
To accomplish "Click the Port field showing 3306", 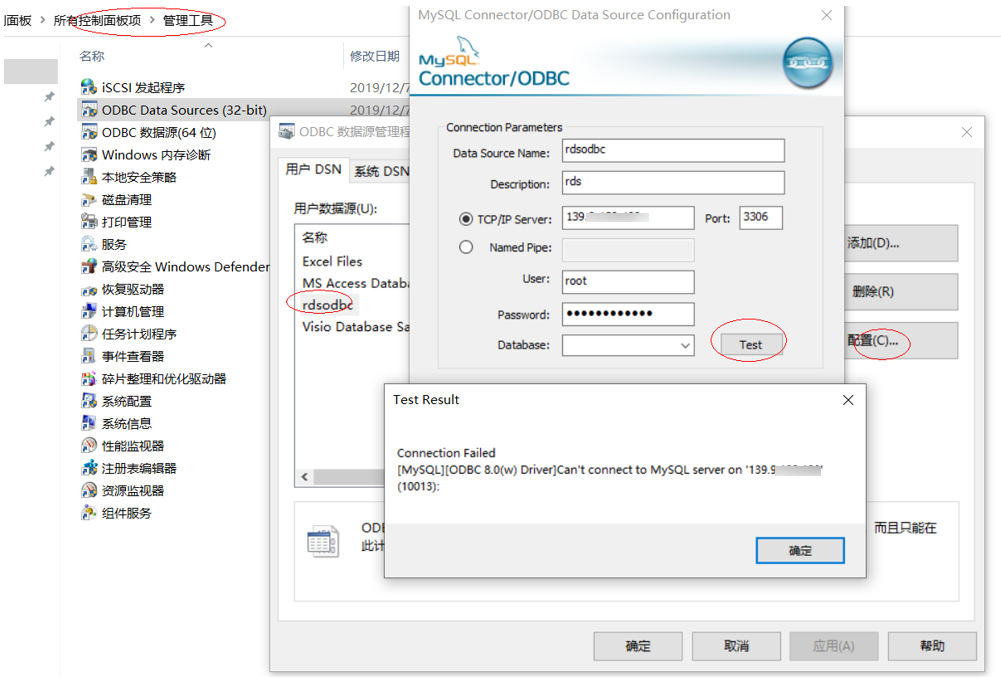I will [760, 218].
